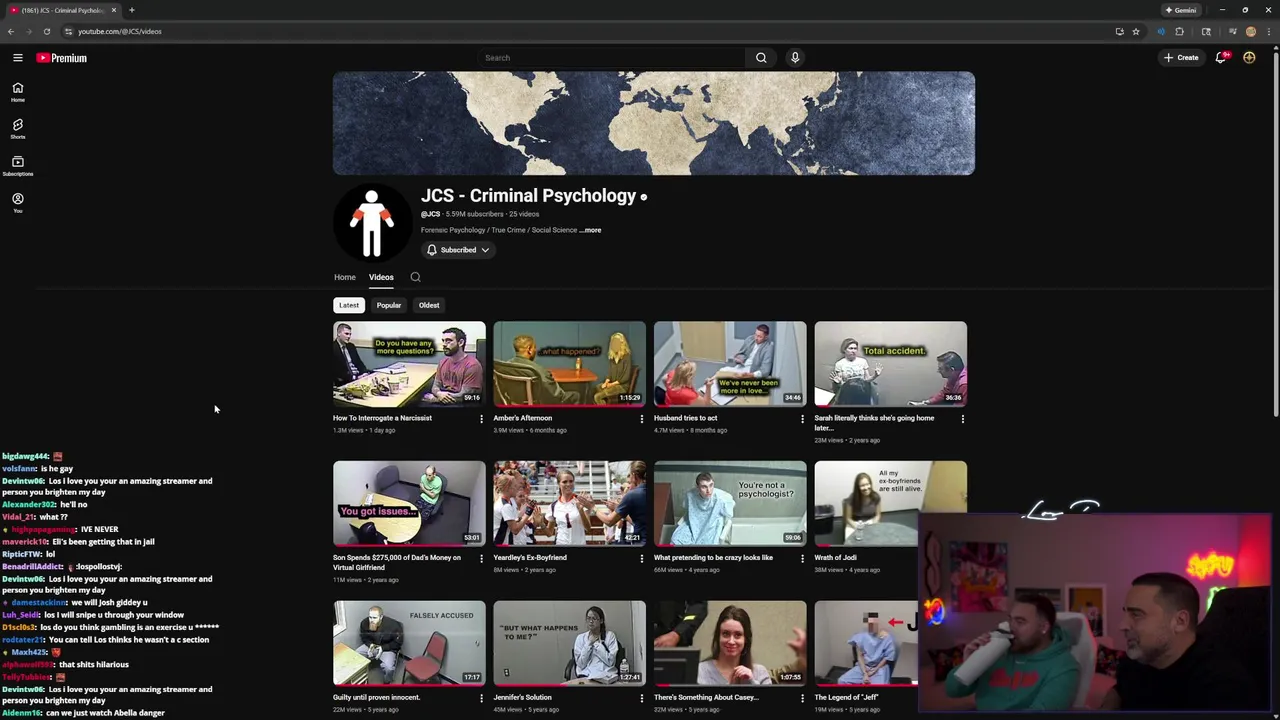Open options for 'How To Interrogate a Narcissist'
This screenshot has height=720, width=1280.
pyautogui.click(x=481, y=419)
